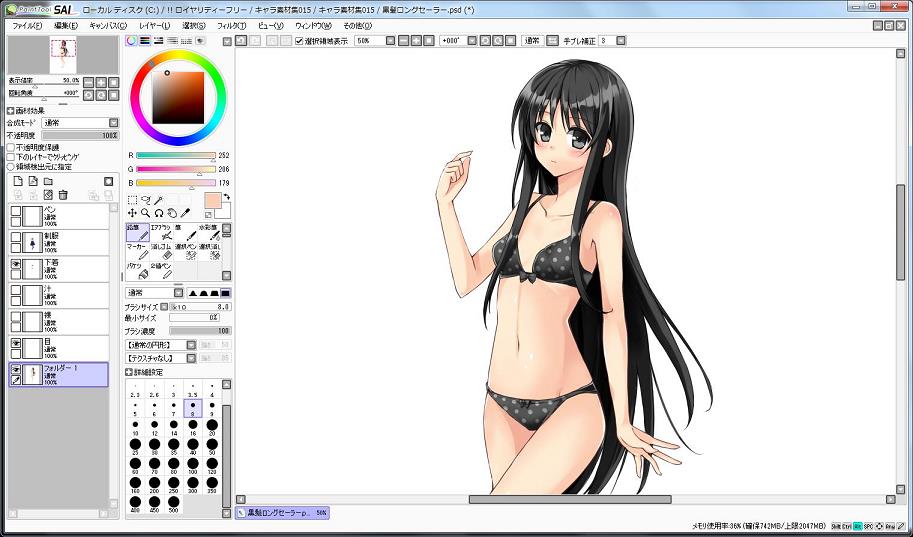Activate the Move layer tool
Viewport: 913px width, 537px height.
[x=132, y=213]
